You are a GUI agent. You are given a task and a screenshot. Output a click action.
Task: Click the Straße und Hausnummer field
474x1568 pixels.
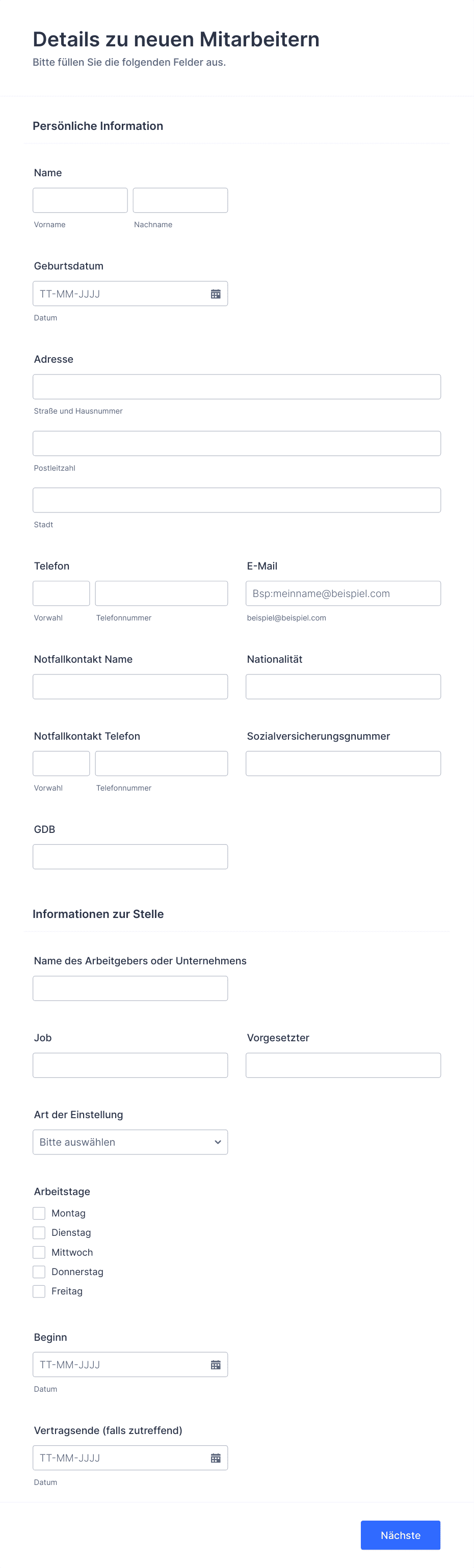[237, 386]
